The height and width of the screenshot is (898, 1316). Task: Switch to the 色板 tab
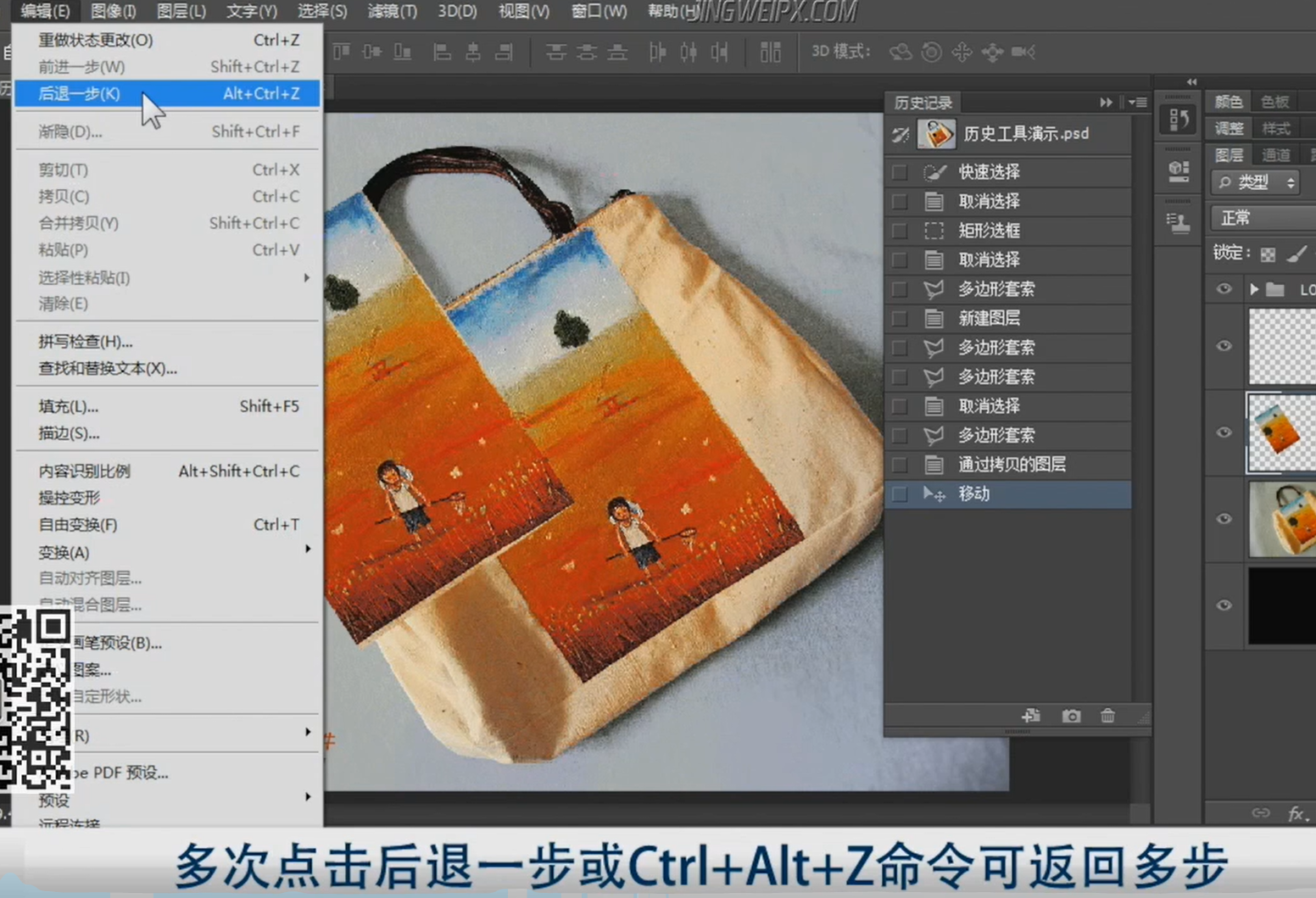click(1274, 102)
